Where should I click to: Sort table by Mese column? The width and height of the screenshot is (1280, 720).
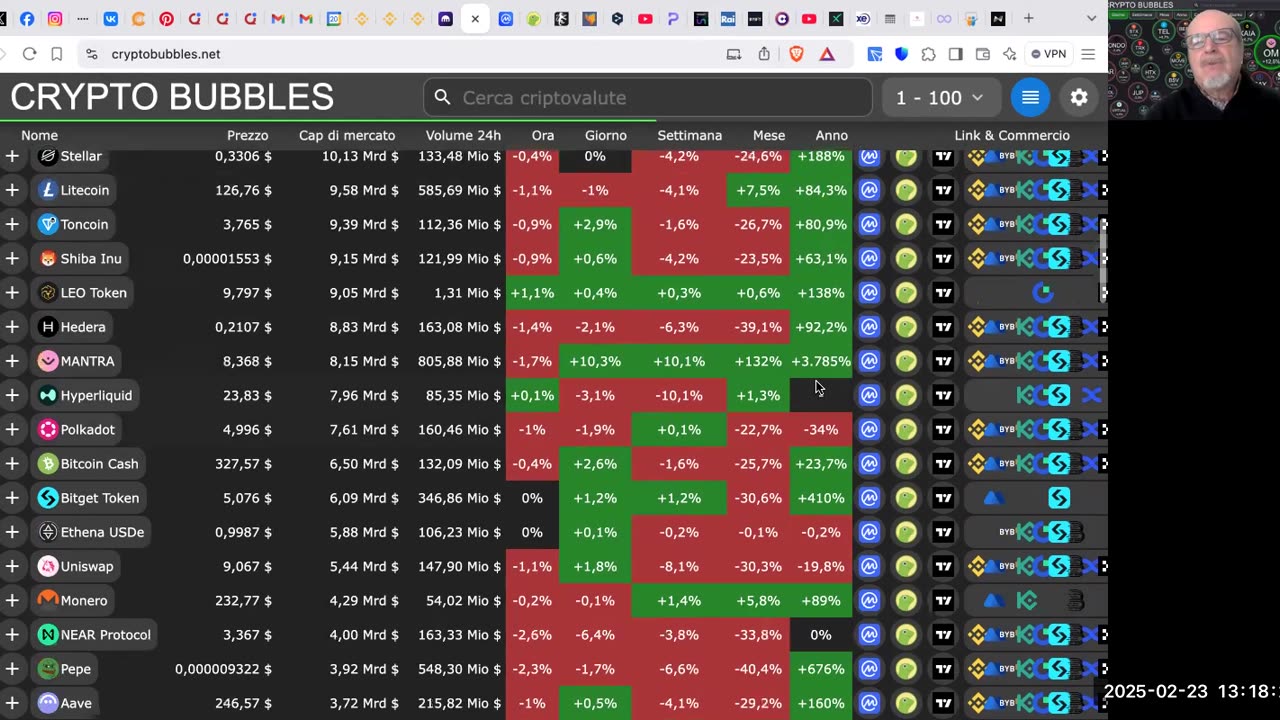click(769, 135)
